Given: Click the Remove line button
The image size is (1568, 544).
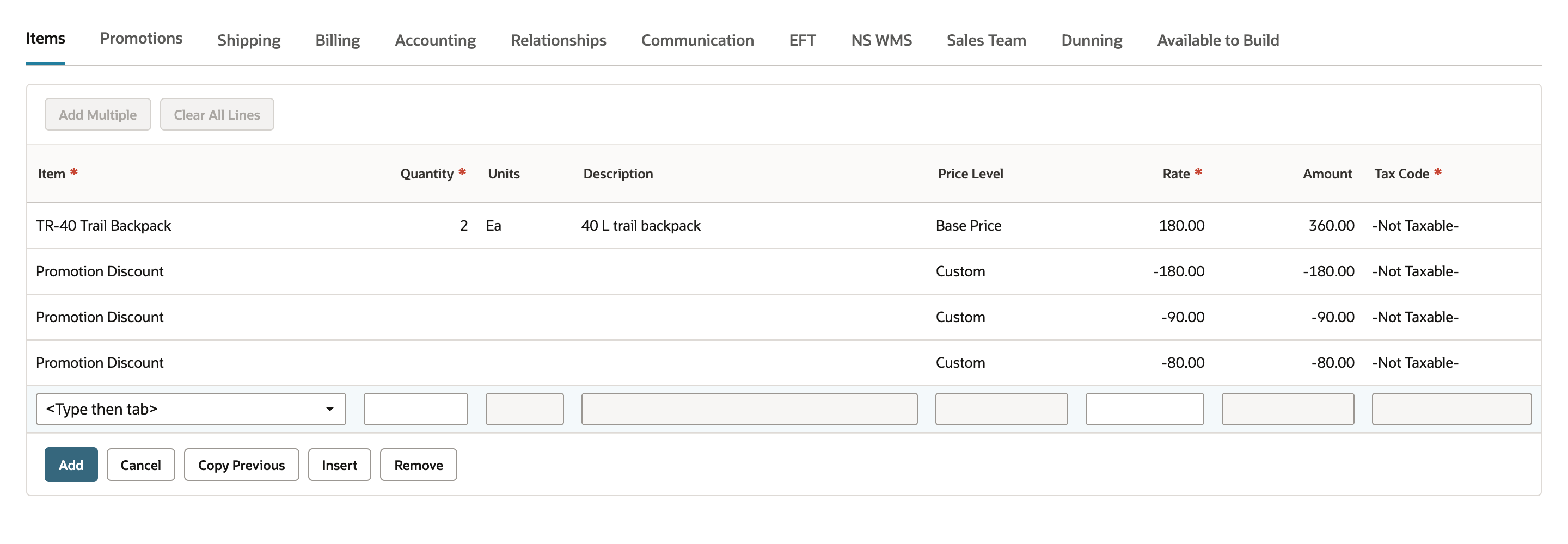Looking at the screenshot, I should coord(418,465).
